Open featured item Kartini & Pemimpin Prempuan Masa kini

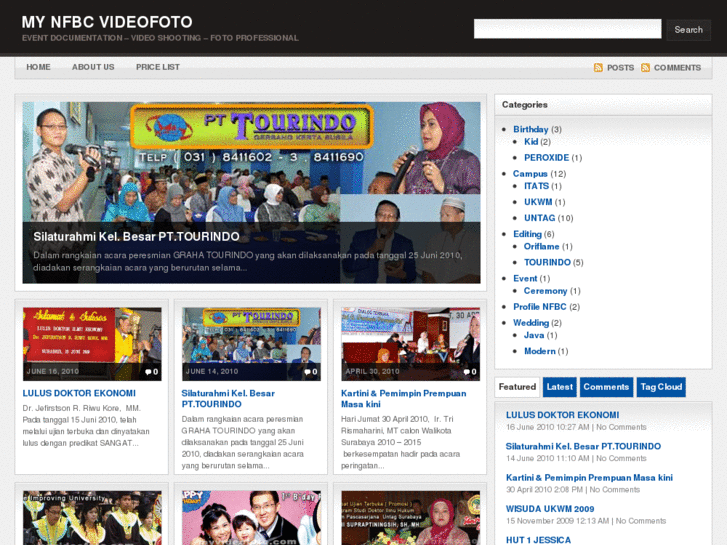point(589,478)
